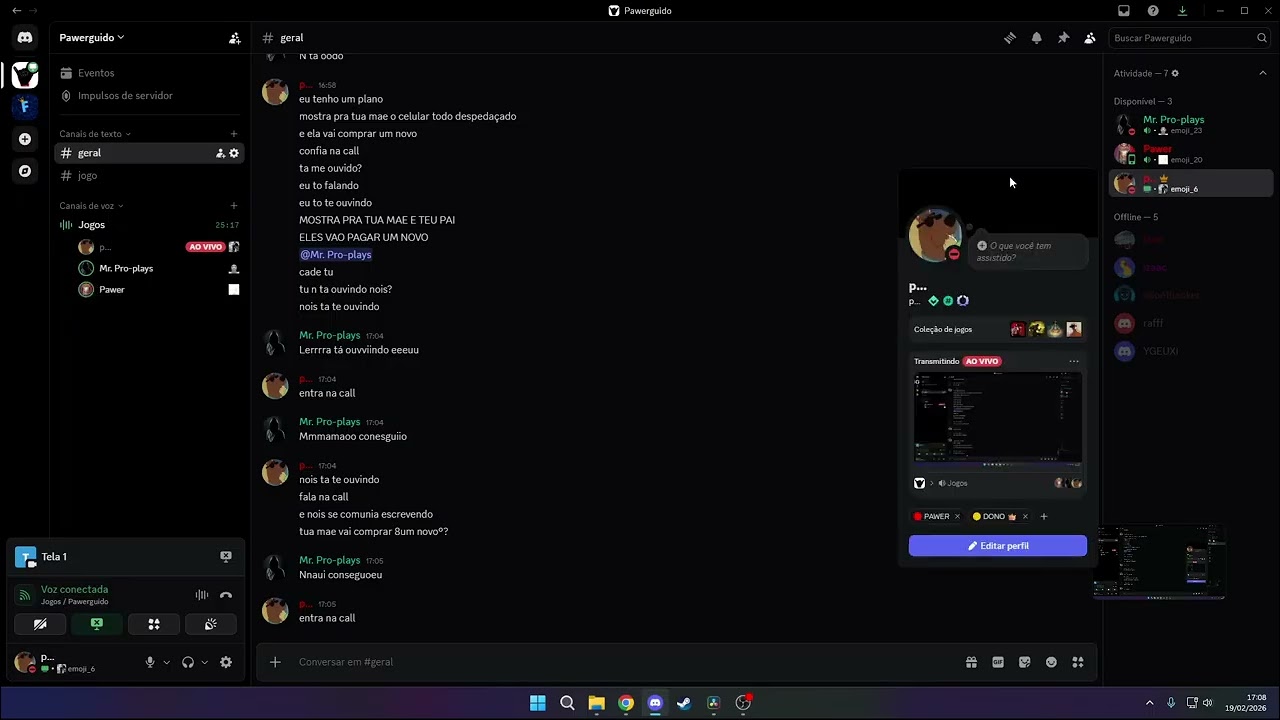Screen dimensions: 1280x720
Task: Click the Voz conectada status text
Action: click(74, 590)
